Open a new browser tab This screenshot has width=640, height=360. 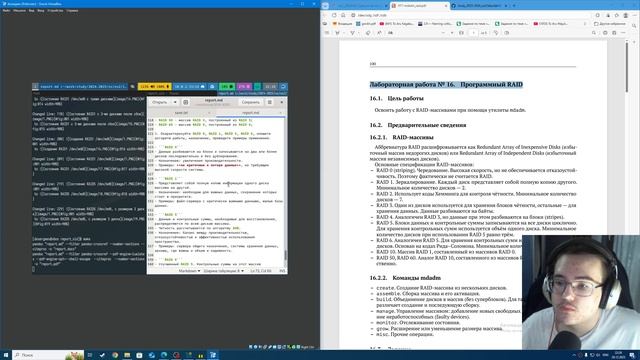coord(514,6)
